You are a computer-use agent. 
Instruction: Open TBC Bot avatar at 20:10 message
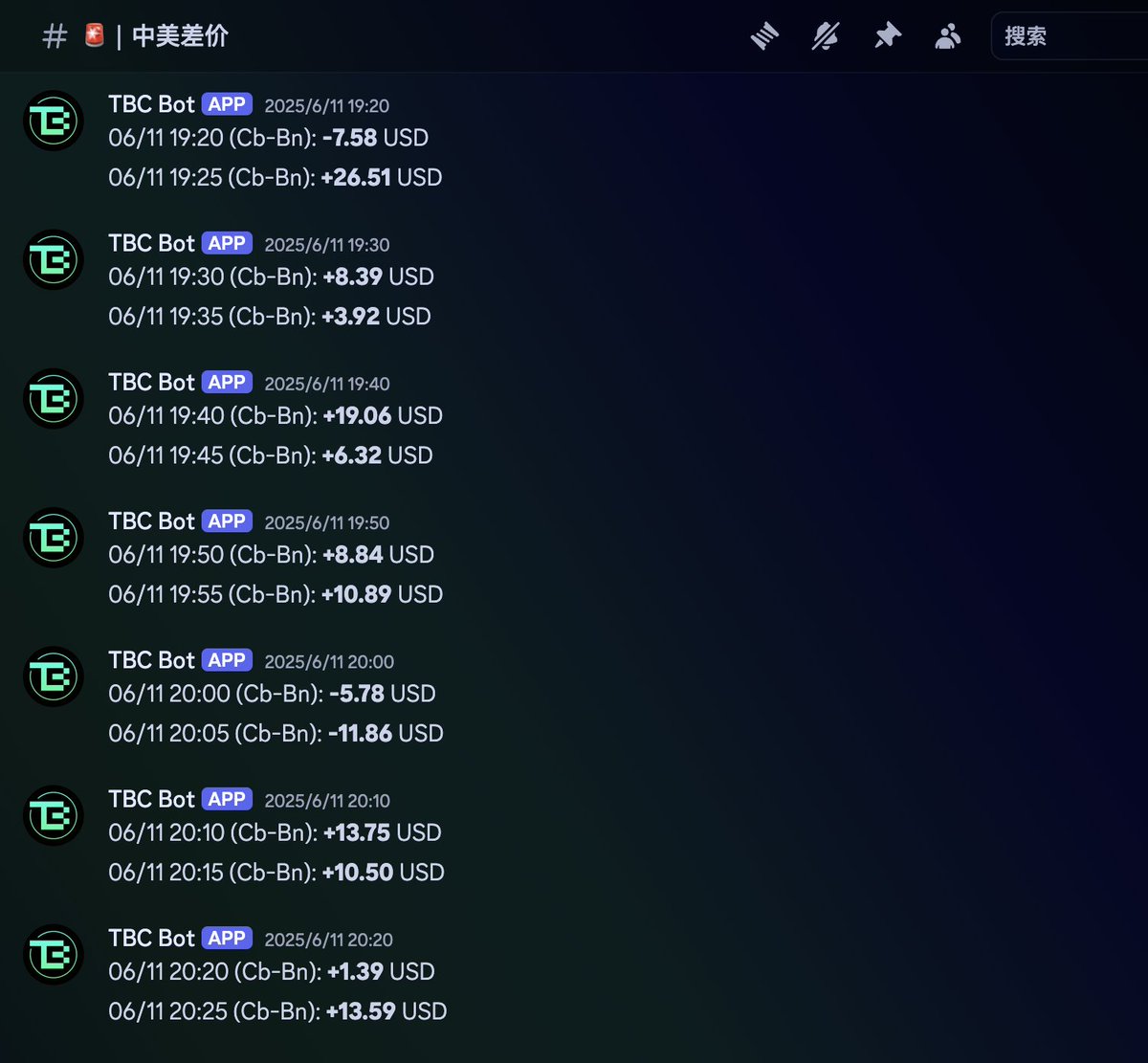click(54, 815)
